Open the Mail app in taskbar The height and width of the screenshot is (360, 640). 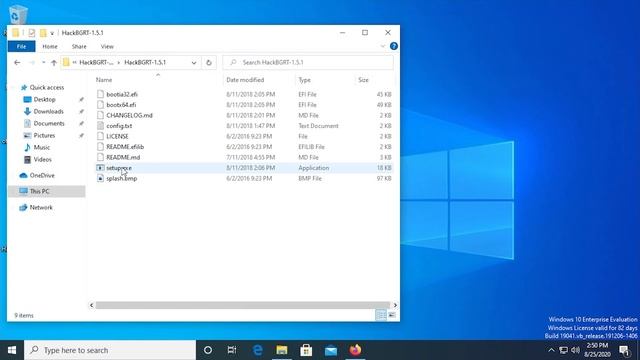331,350
